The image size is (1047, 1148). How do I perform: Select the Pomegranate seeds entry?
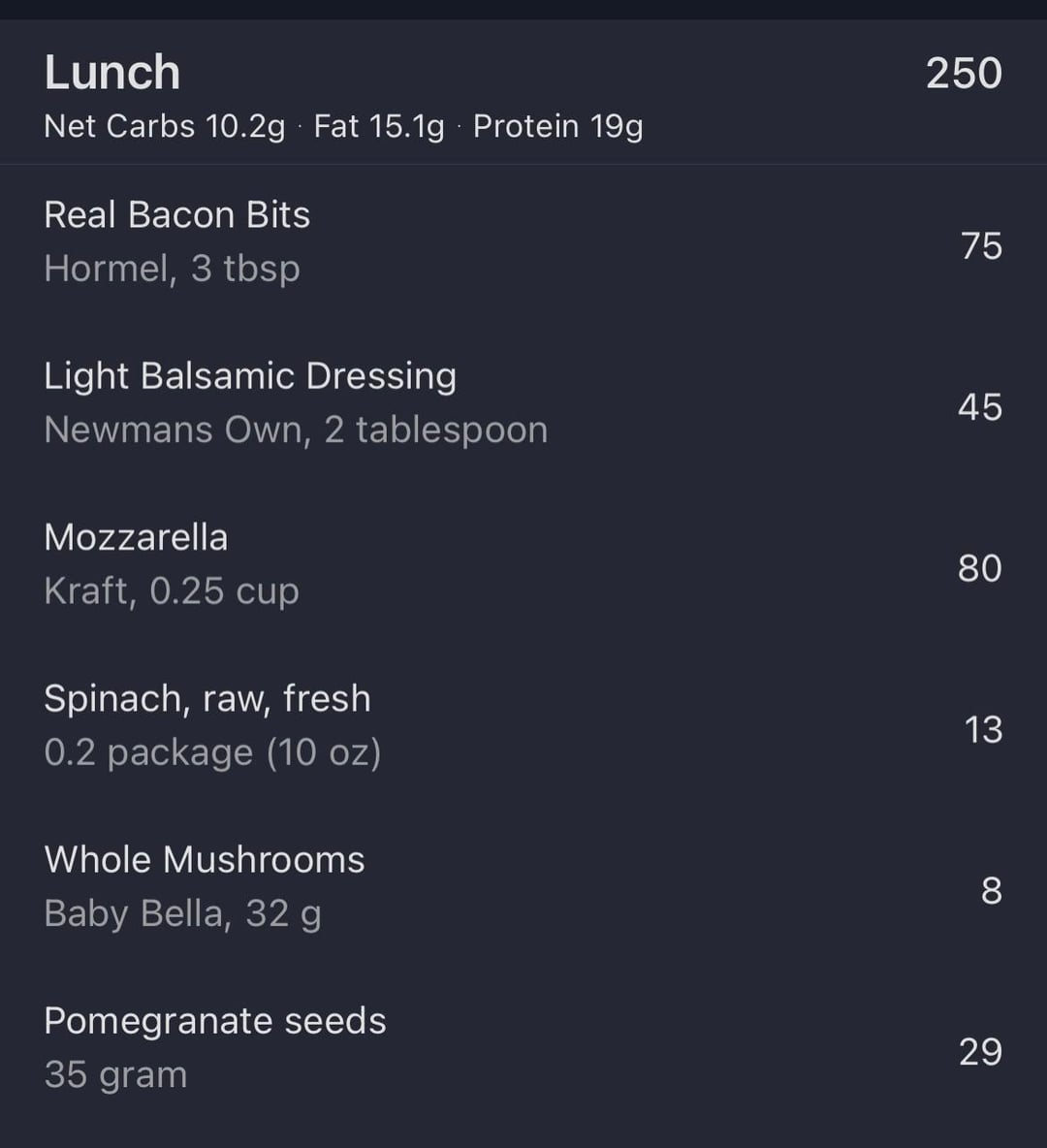pos(215,1021)
